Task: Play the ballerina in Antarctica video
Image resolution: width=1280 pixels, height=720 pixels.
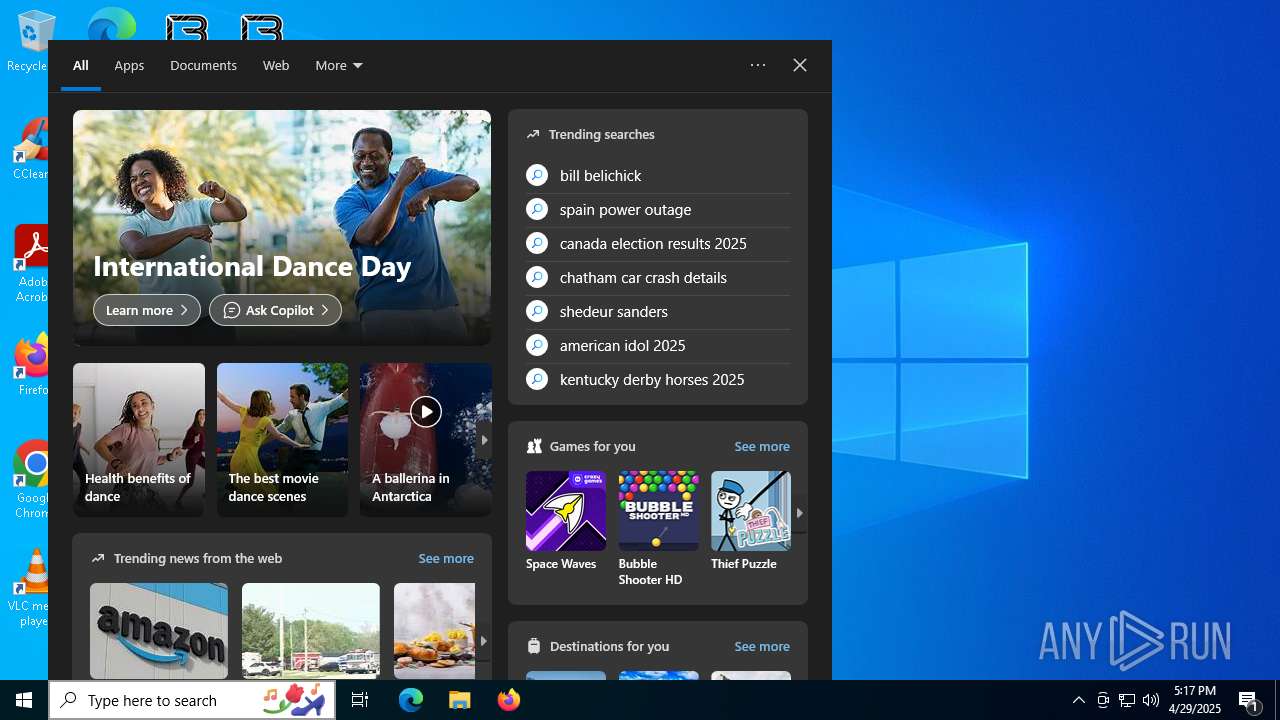Action: pyautogui.click(x=426, y=411)
